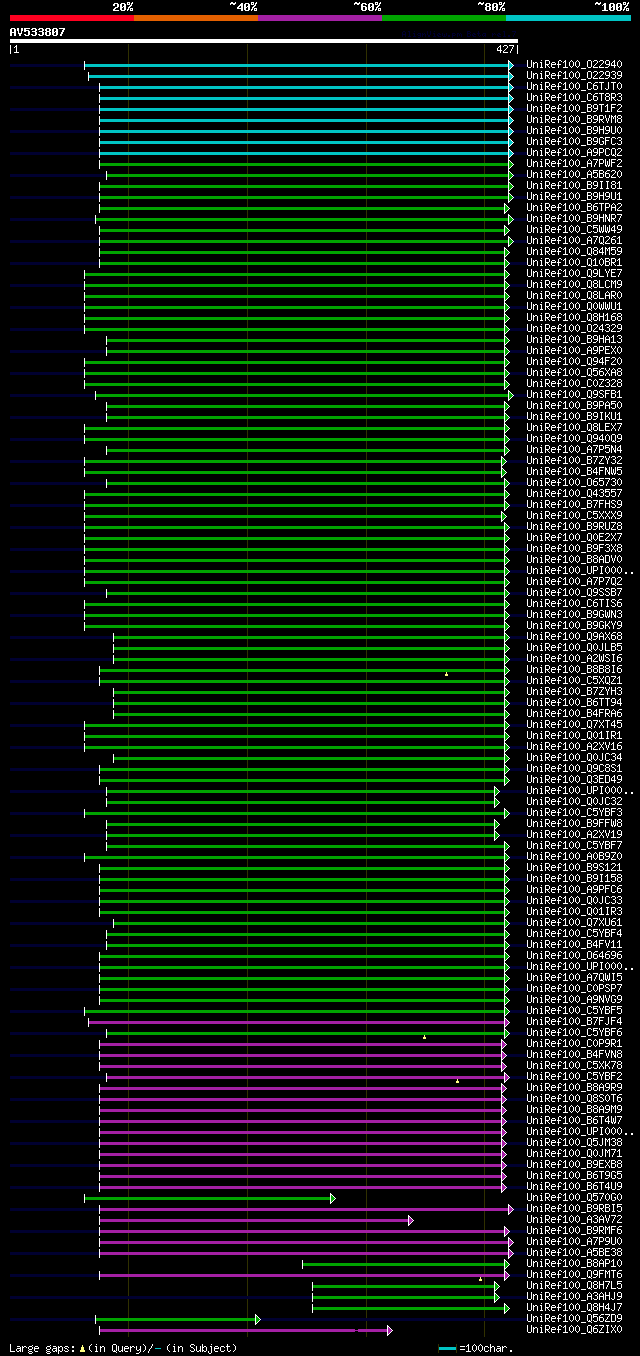Select the UniRef100_O64696 label

574,955
